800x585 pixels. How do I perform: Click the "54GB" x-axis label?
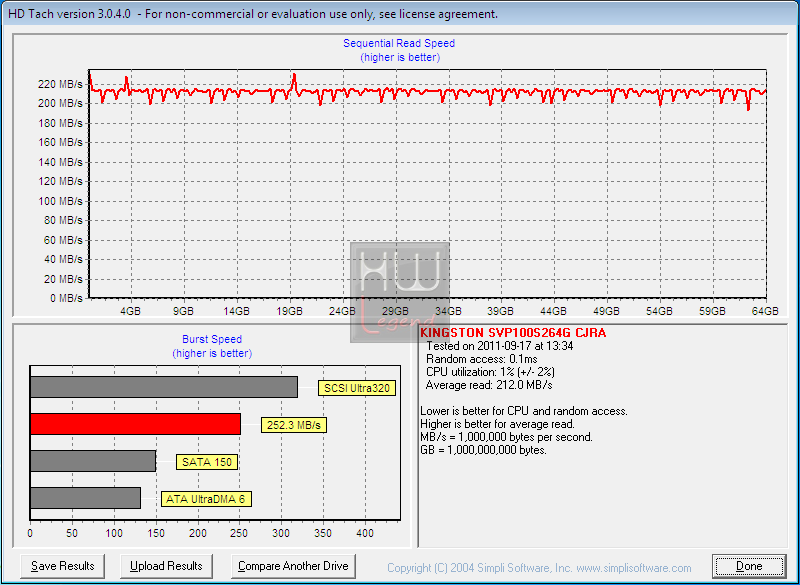pos(660,311)
